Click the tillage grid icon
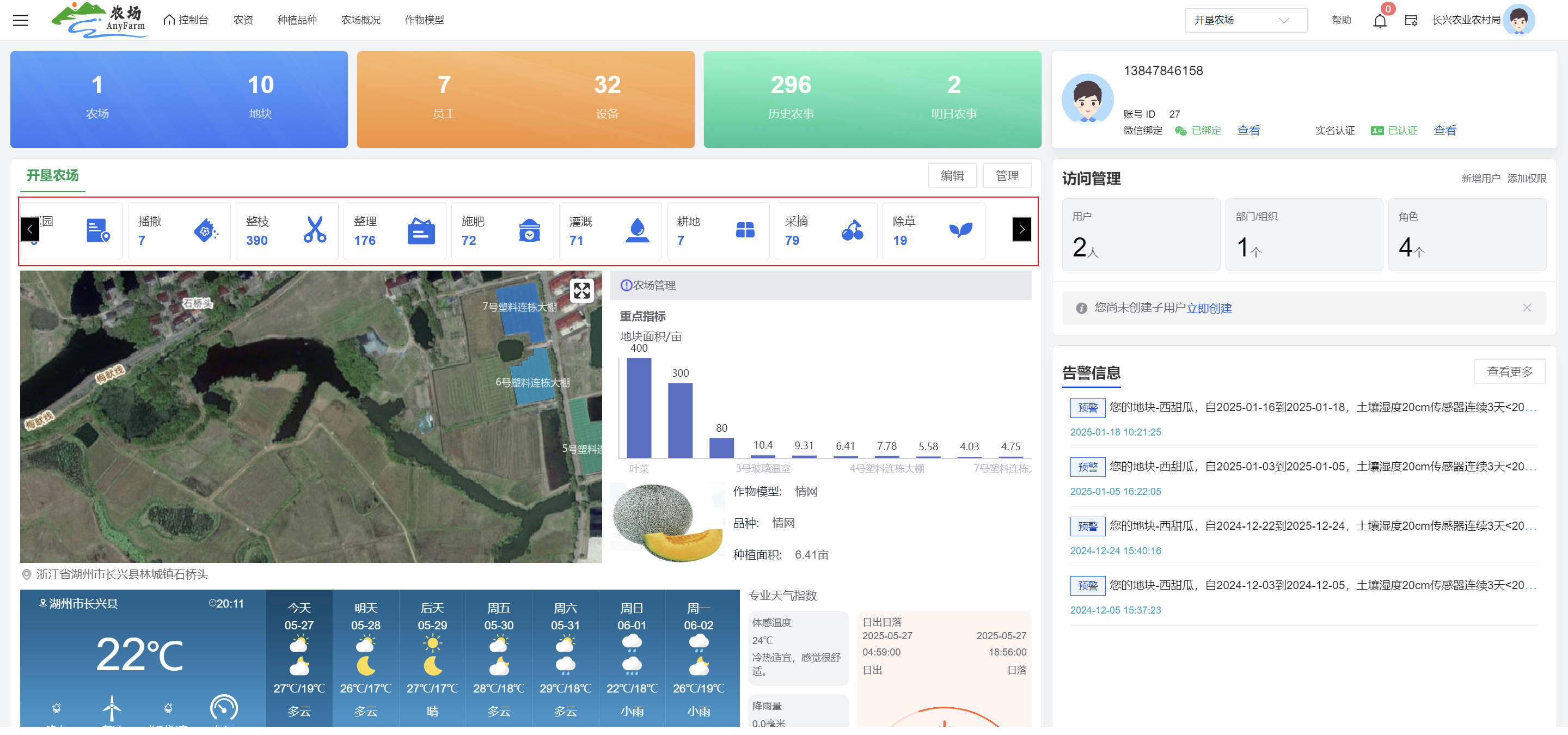This screenshot has width=1568, height=735. (745, 230)
